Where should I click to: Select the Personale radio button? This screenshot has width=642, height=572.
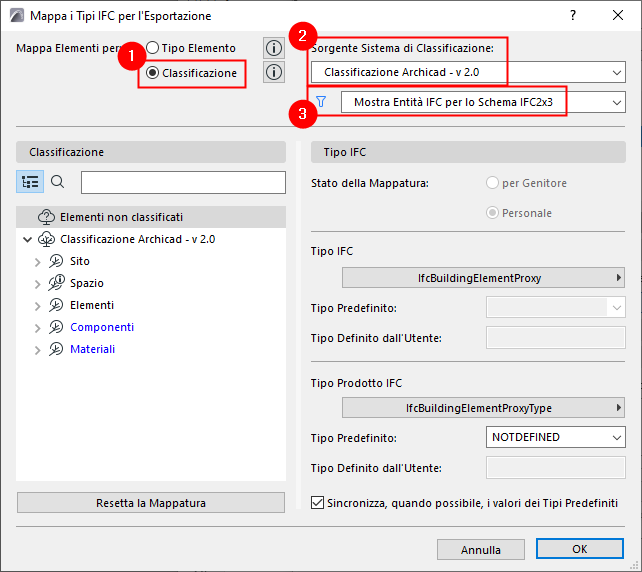(x=492, y=213)
